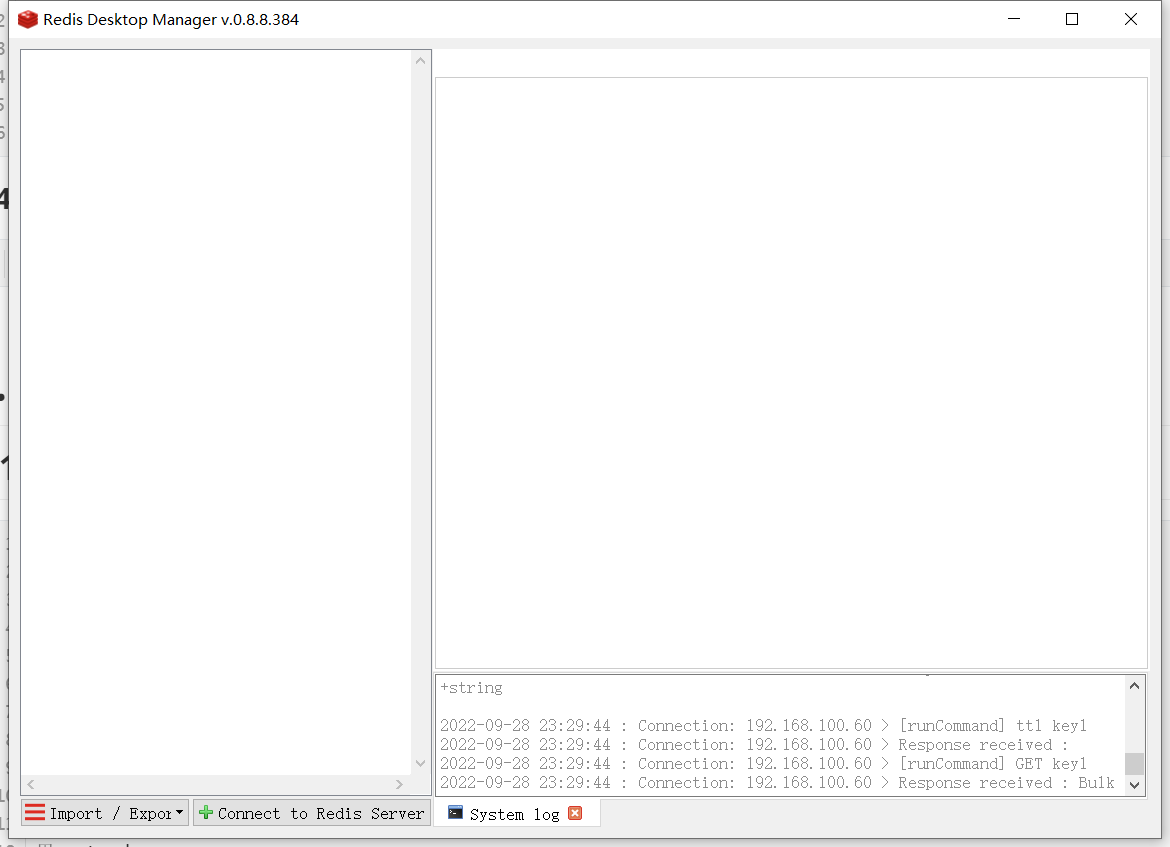Click the console icon on System log tab
This screenshot has width=1170, height=847.
pos(455,813)
